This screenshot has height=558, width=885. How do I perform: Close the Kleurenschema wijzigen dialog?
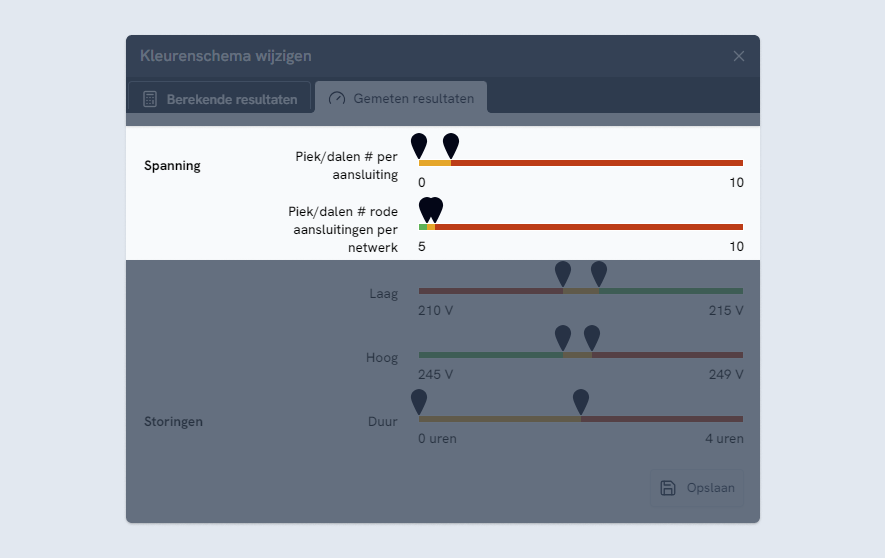pos(739,56)
